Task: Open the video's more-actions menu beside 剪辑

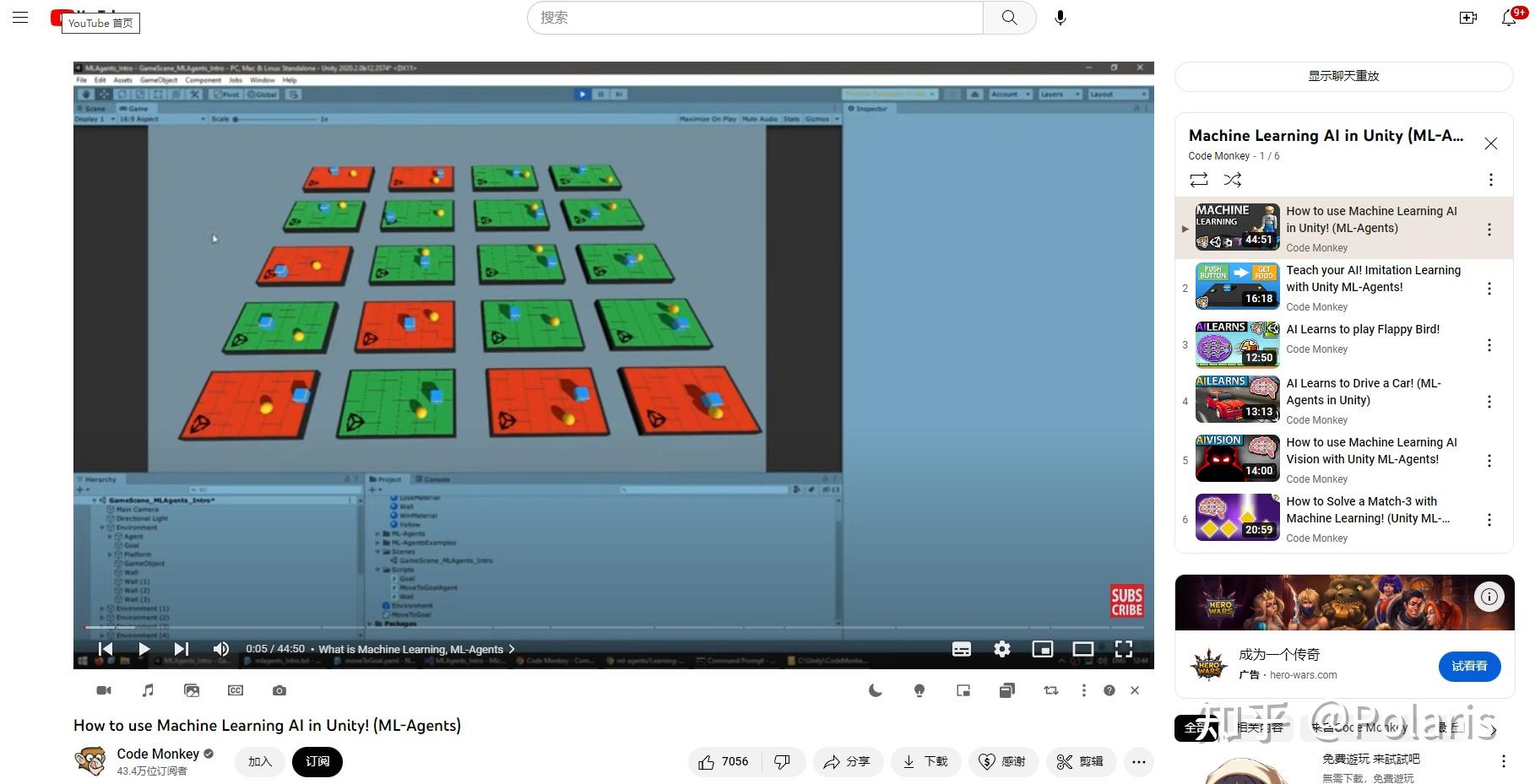Action: coord(1138,761)
